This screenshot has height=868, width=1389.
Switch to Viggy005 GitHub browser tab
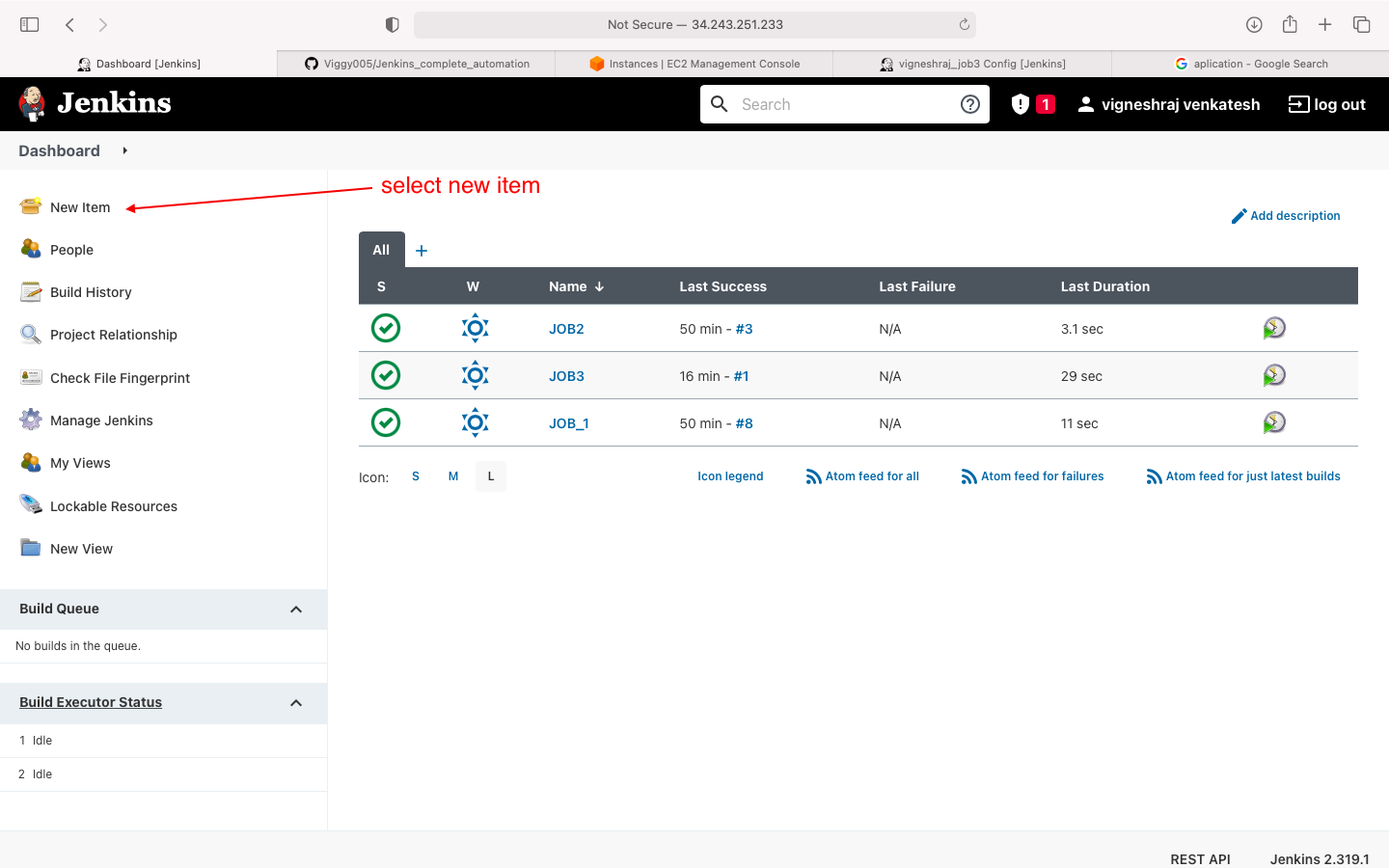pyautogui.click(x=417, y=64)
